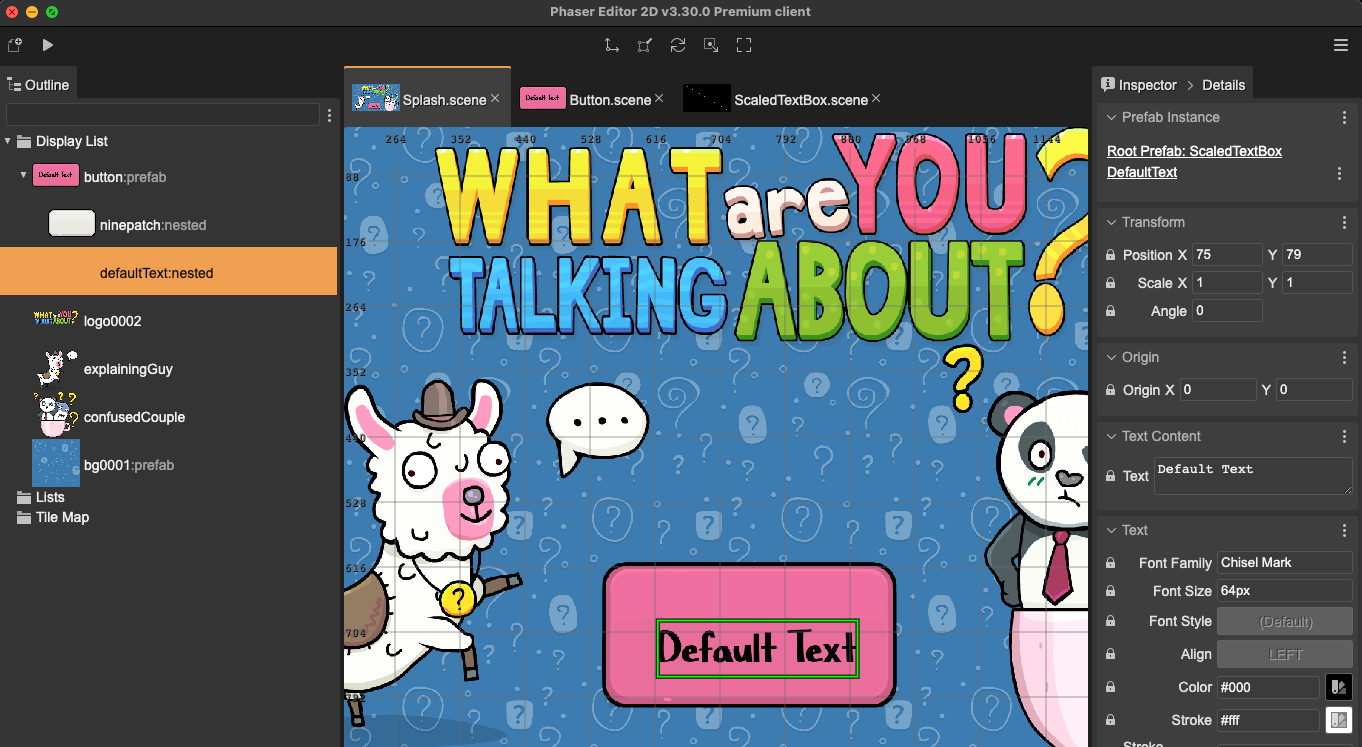The image size is (1362, 747).
Task: Click the Play project button
Action: tap(47, 45)
